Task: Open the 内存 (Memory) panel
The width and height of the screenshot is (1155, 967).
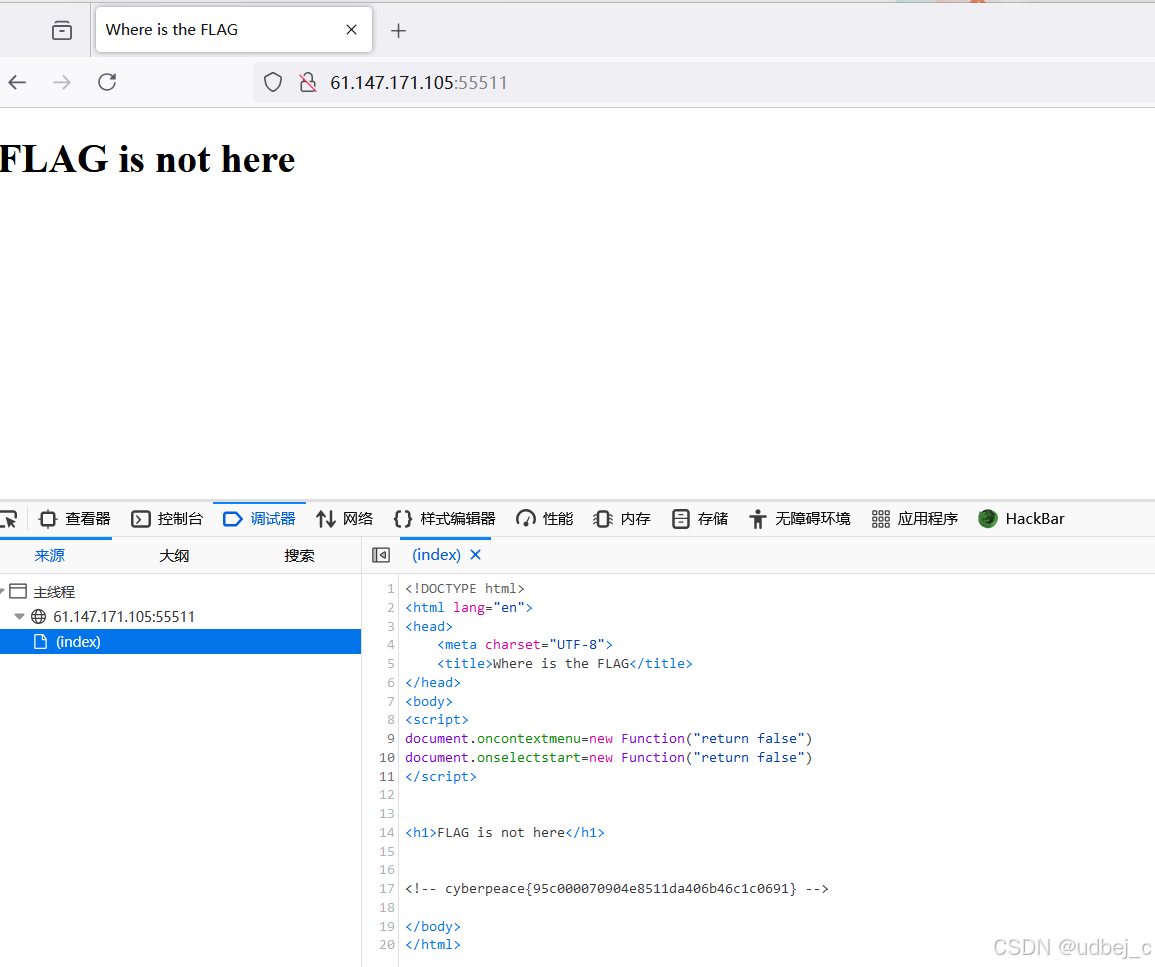Action: tap(622, 518)
